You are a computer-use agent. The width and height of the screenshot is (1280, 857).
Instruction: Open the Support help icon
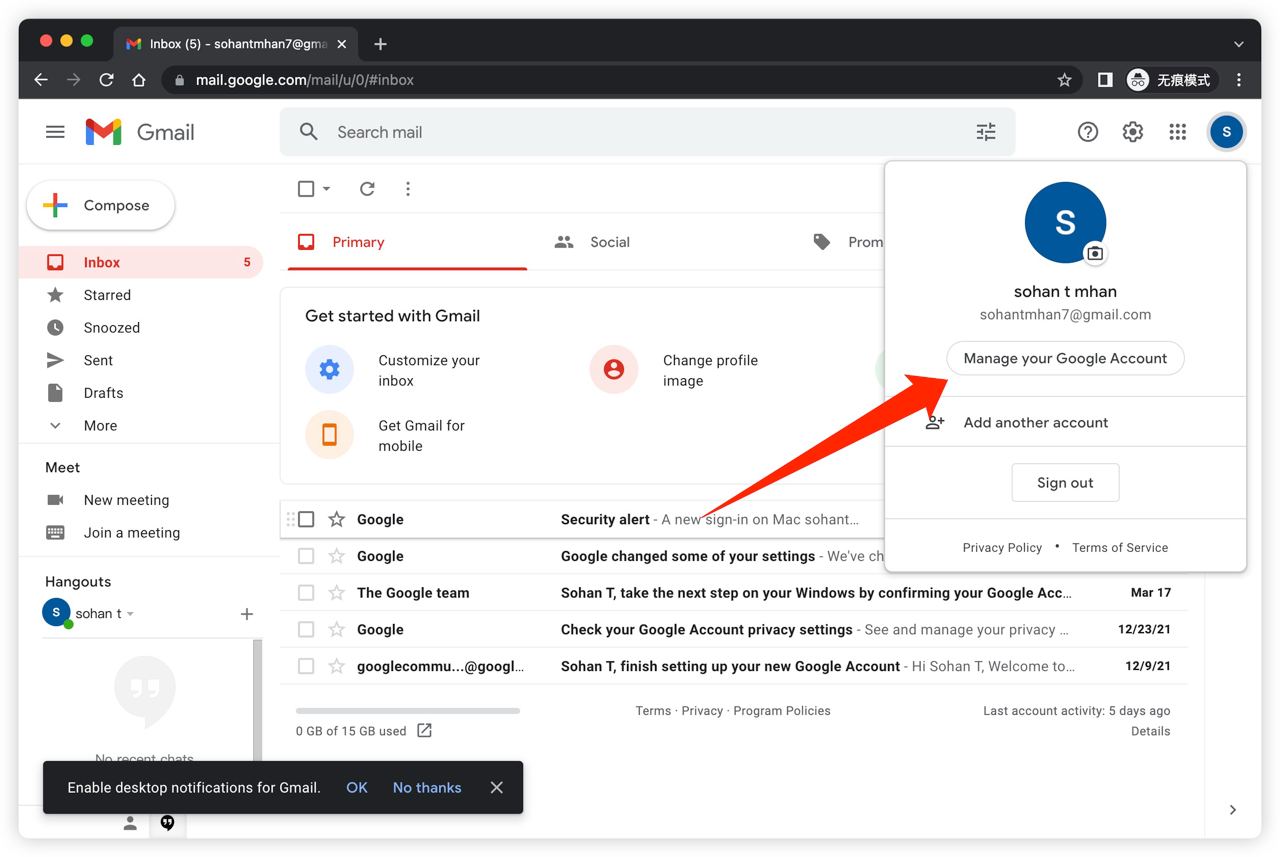tap(1087, 132)
